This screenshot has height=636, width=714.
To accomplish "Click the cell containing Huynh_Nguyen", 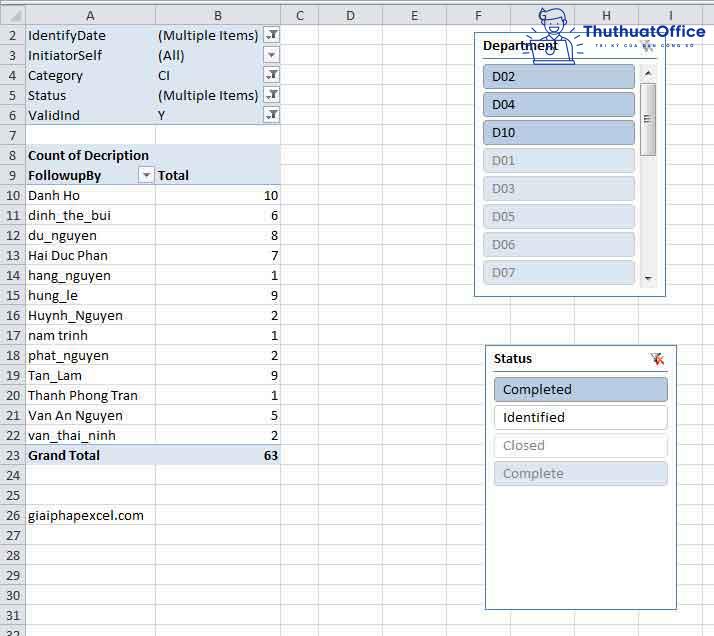I will (x=90, y=315).
